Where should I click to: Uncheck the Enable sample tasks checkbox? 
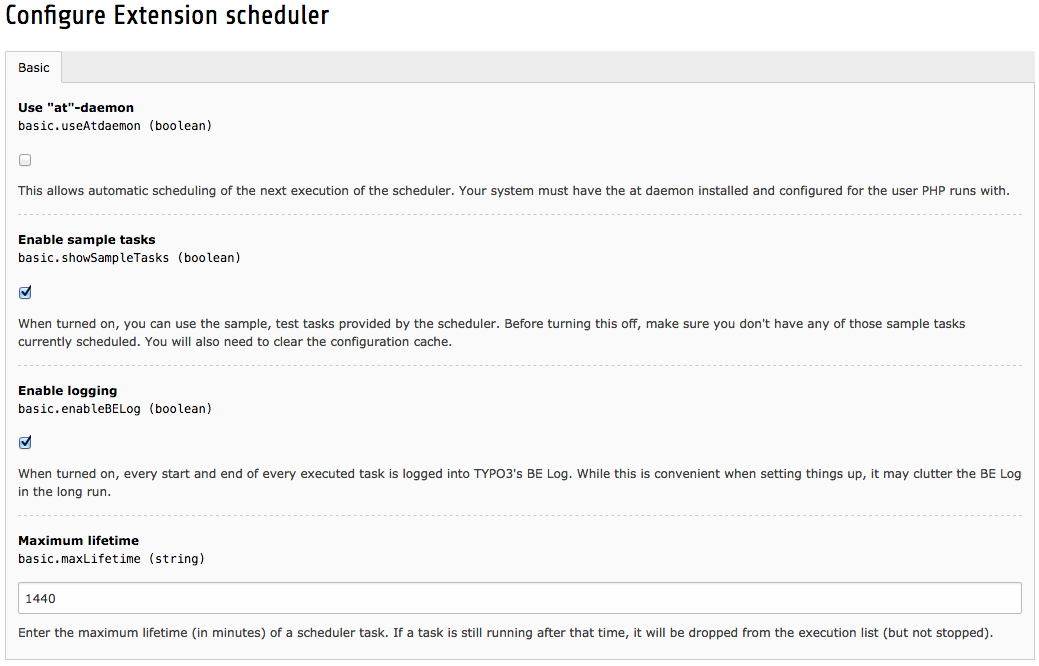pos(25,293)
